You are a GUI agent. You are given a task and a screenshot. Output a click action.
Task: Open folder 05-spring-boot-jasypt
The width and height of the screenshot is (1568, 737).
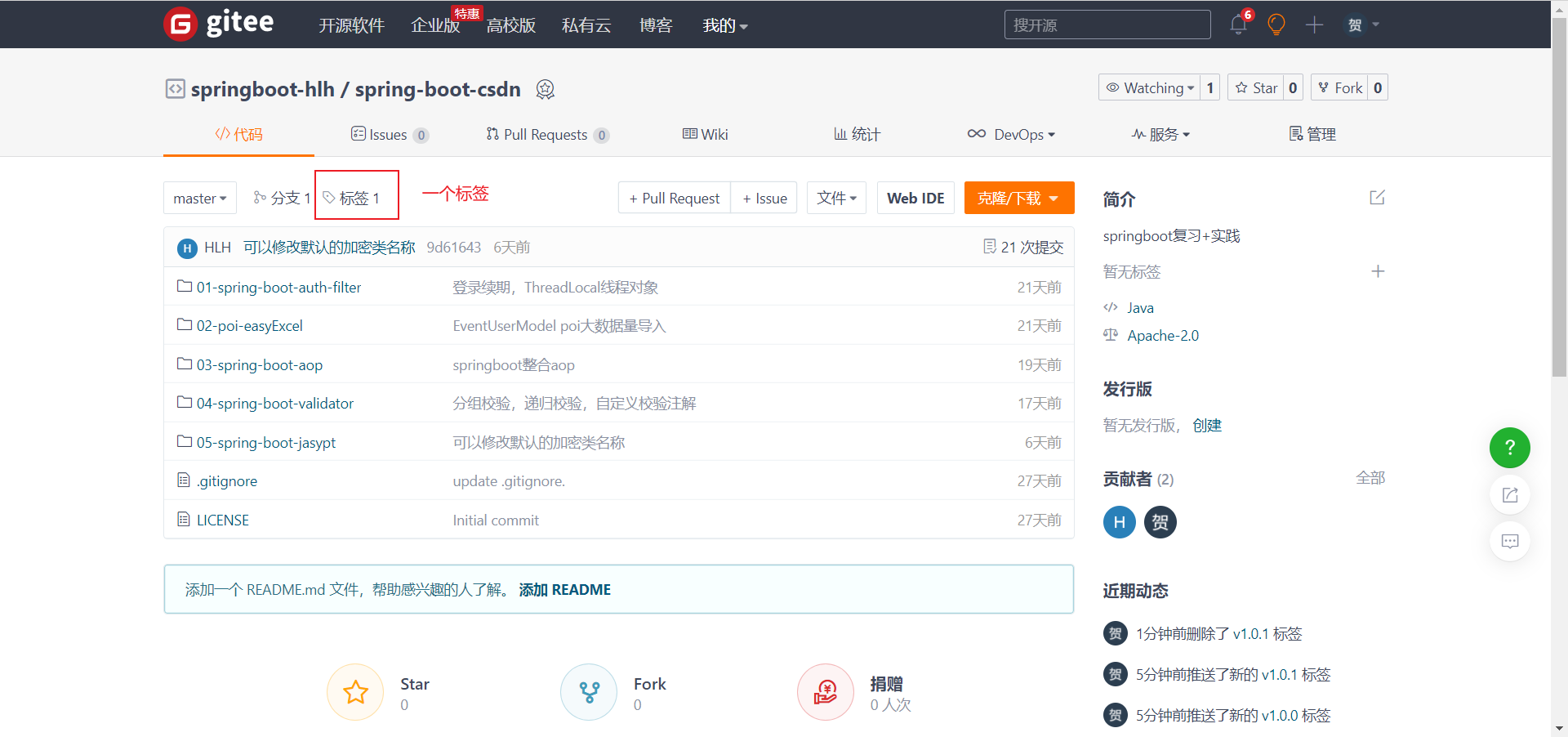pyautogui.click(x=265, y=443)
